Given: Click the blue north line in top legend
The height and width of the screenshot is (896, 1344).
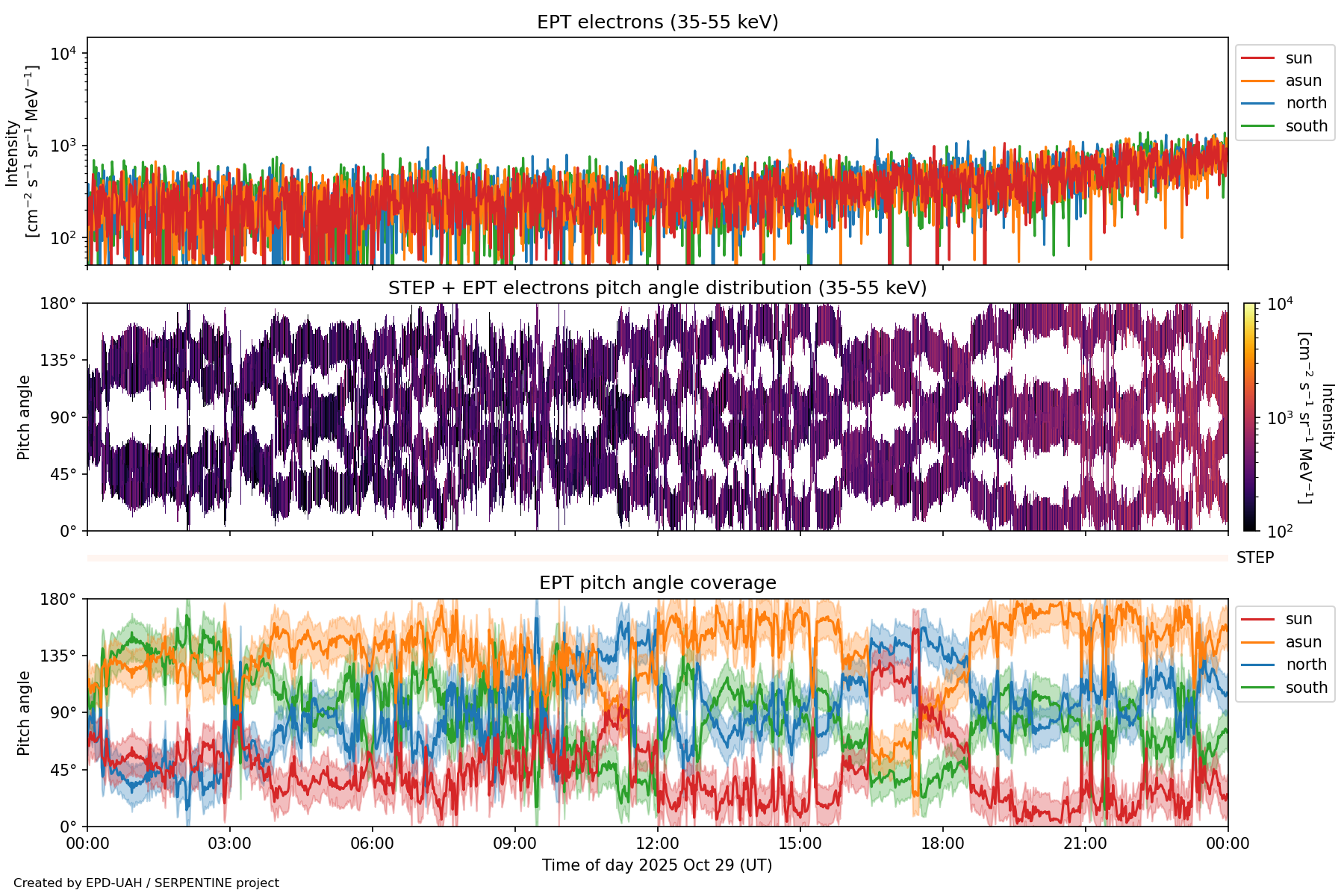Looking at the screenshot, I should pyautogui.click(x=1257, y=103).
